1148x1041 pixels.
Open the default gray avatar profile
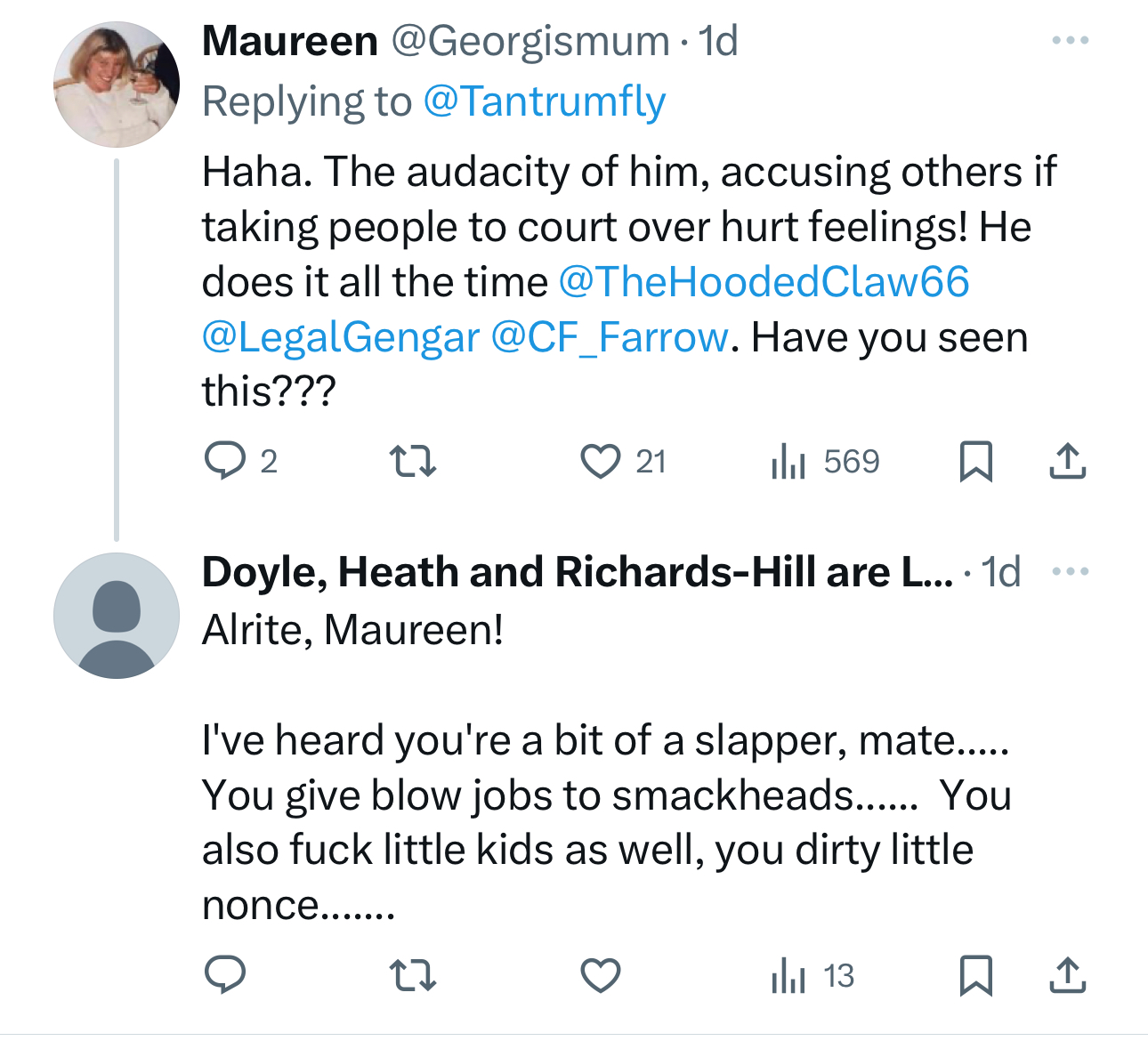coord(117,616)
